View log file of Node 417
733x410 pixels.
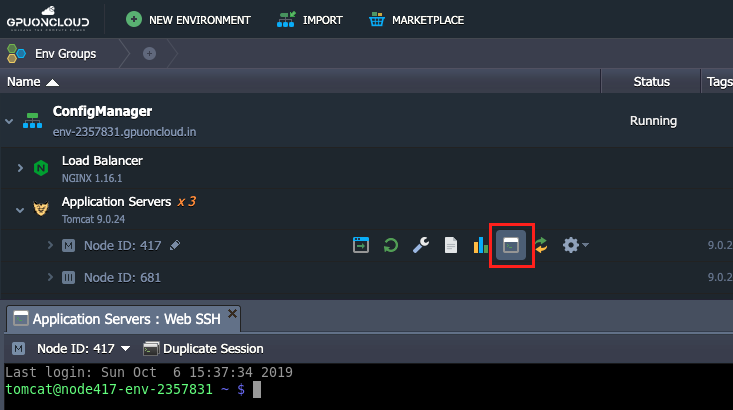[x=451, y=245]
